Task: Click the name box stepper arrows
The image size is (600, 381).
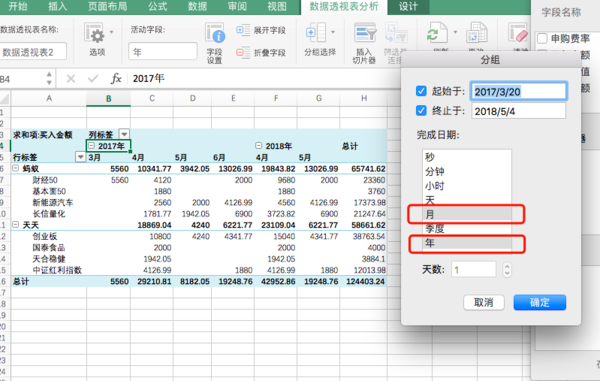Action: (x=49, y=78)
